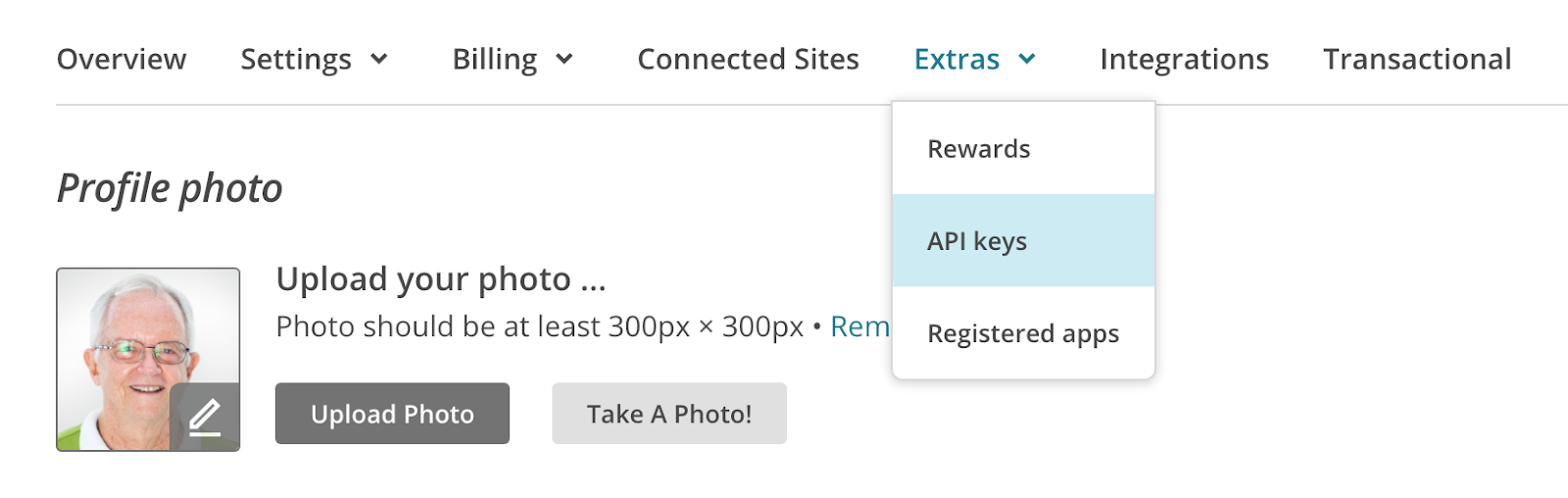
Task: Open Registered apps from the dropdown
Action: pyautogui.click(x=1023, y=333)
